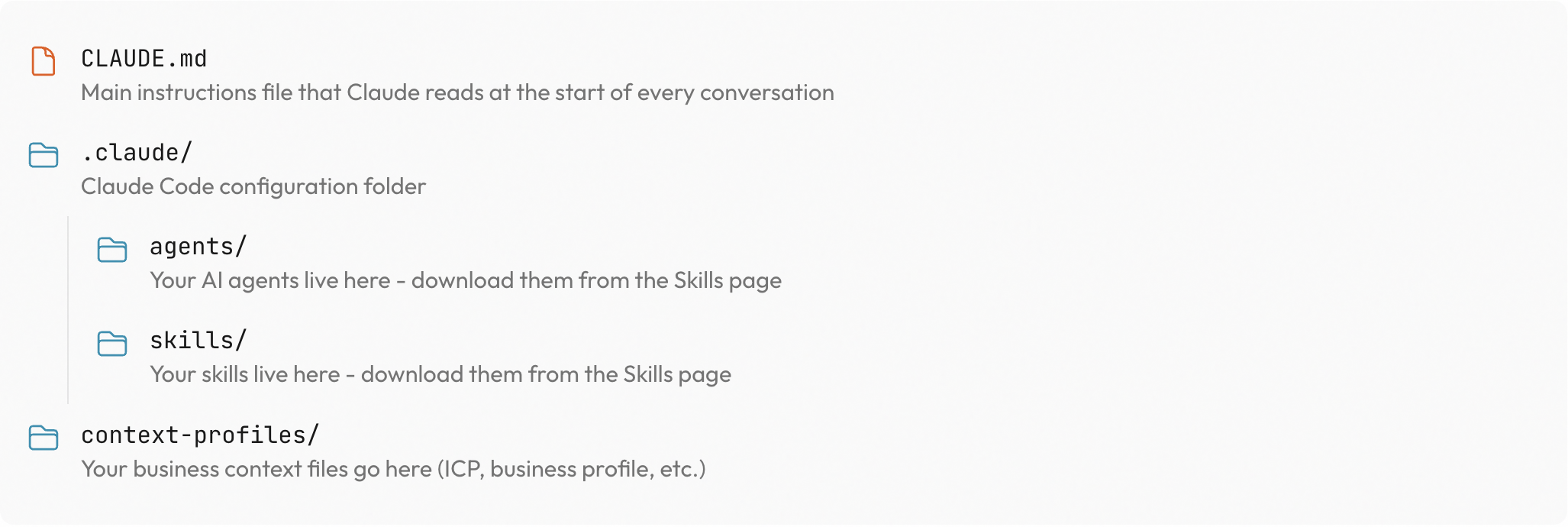1568x527 pixels.
Task: Click "Claude Code configuration folder" description
Action: 253,187
